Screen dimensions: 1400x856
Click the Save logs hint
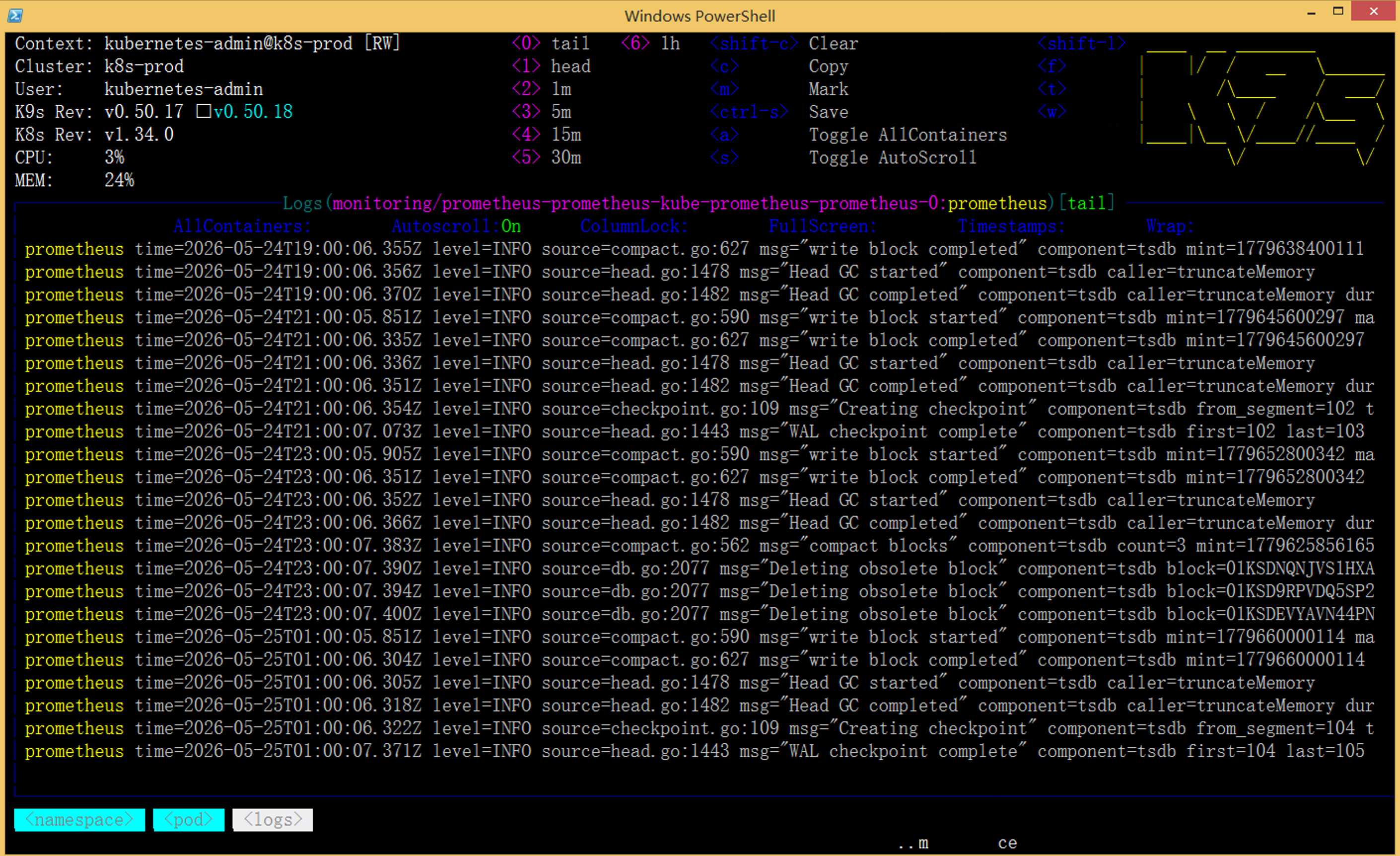pos(829,112)
